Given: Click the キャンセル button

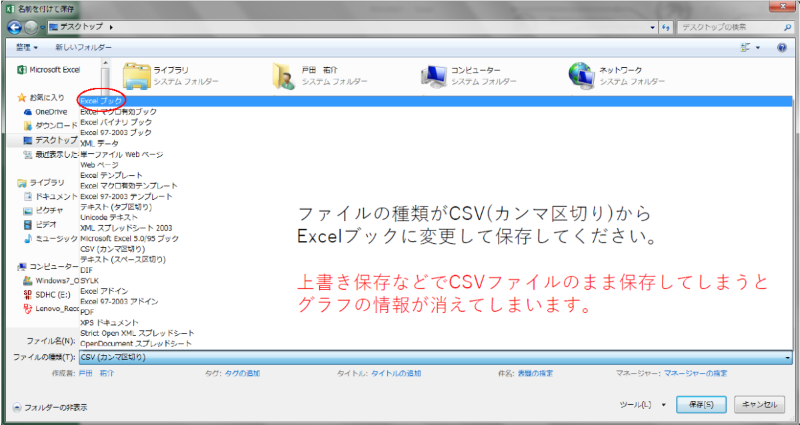Looking at the screenshot, I should 759,404.
